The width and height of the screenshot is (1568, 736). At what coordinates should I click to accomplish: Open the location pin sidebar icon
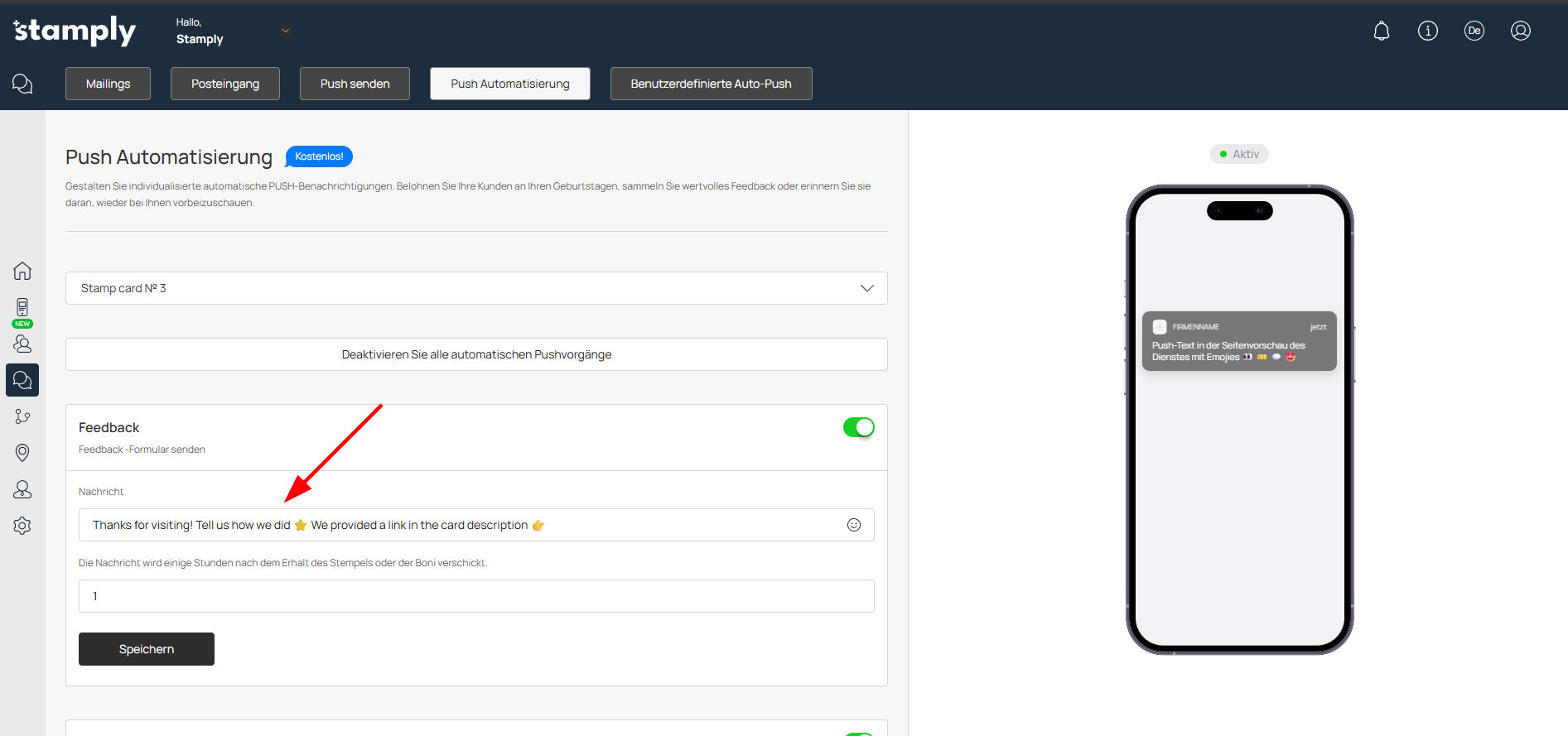coord(22,452)
